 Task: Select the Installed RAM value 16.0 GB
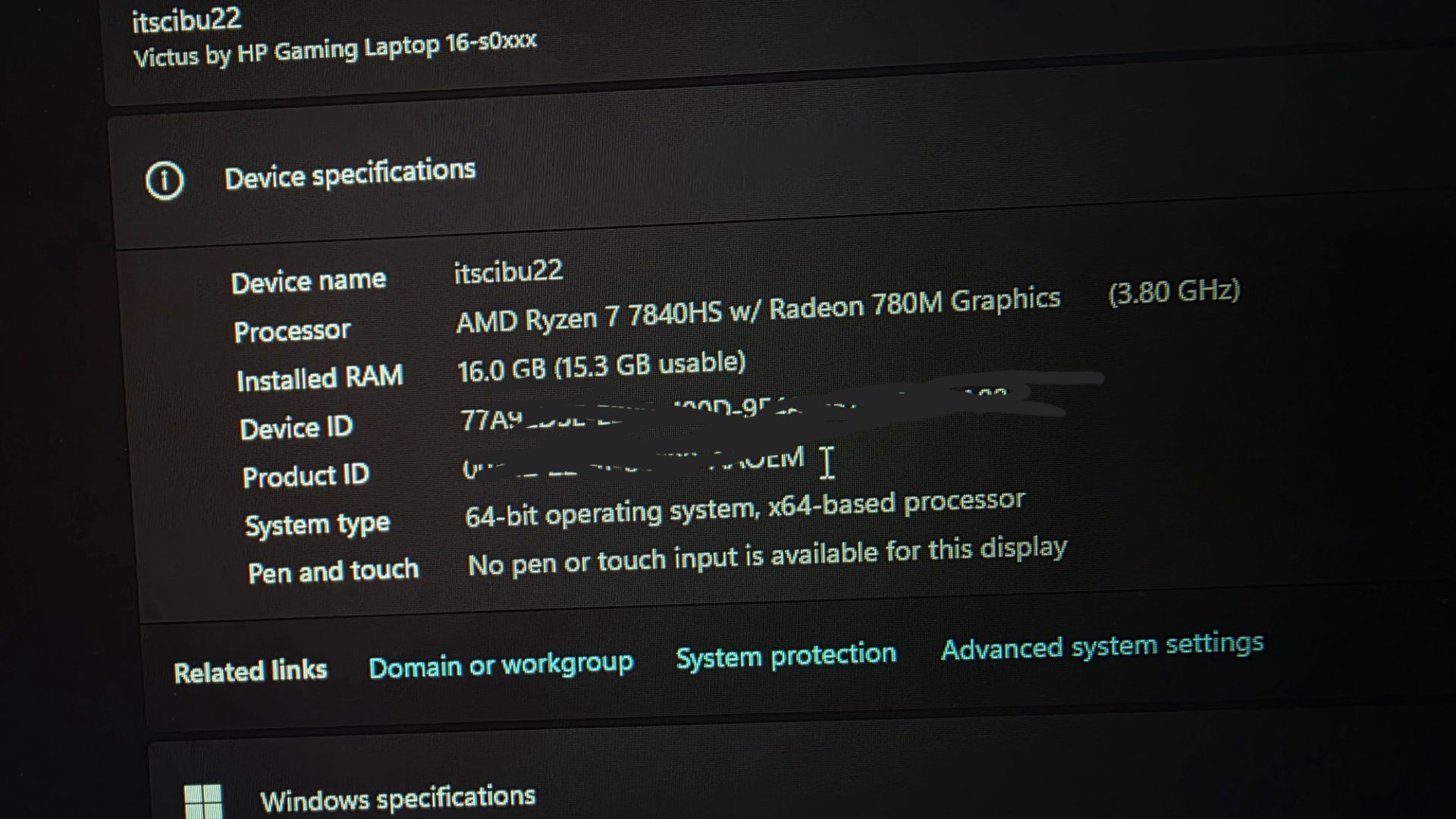(501, 370)
